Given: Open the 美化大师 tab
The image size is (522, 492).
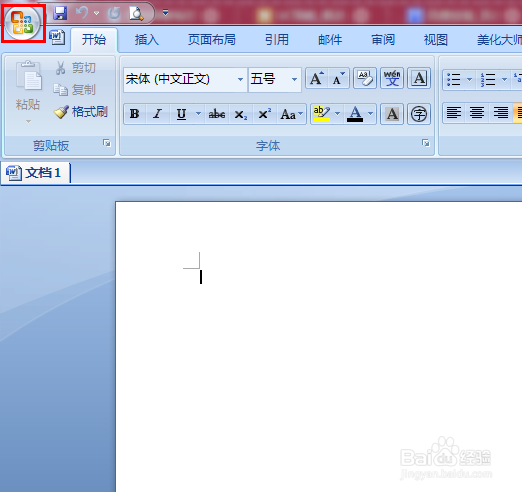Looking at the screenshot, I should 499,40.
